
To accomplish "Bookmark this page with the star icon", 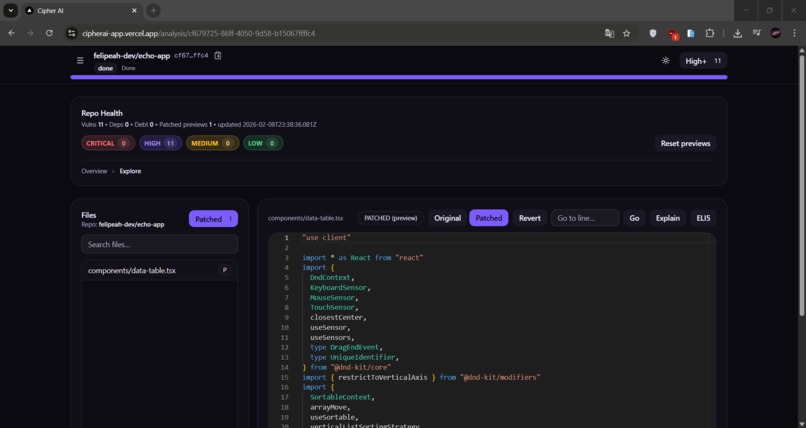I will pos(626,33).
